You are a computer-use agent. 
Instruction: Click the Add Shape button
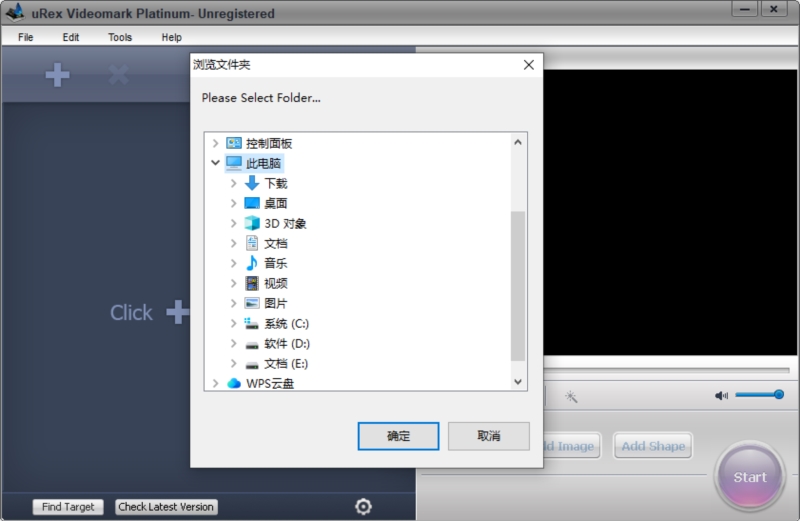click(653, 446)
